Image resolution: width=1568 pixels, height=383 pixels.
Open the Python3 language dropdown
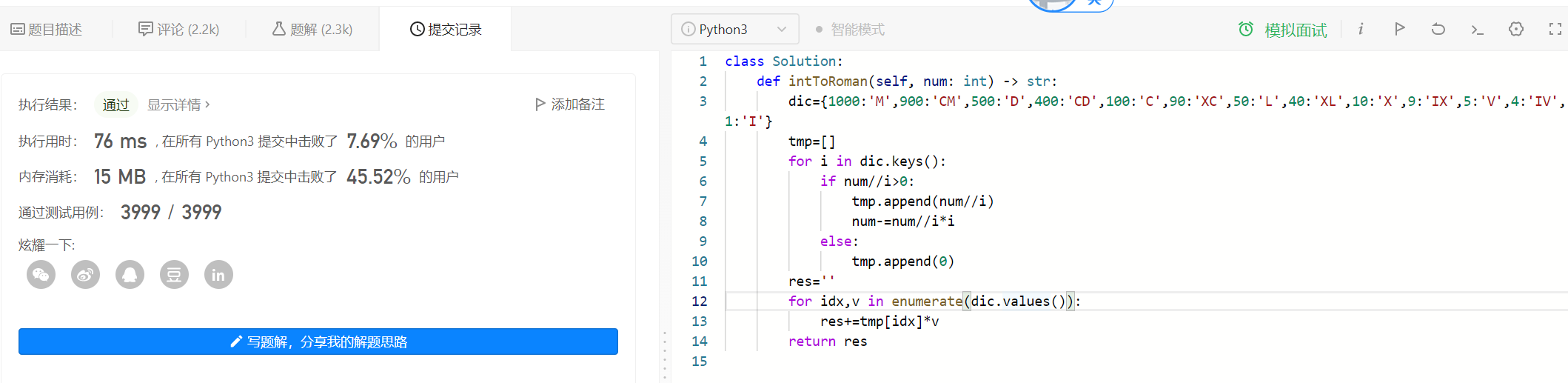point(735,29)
